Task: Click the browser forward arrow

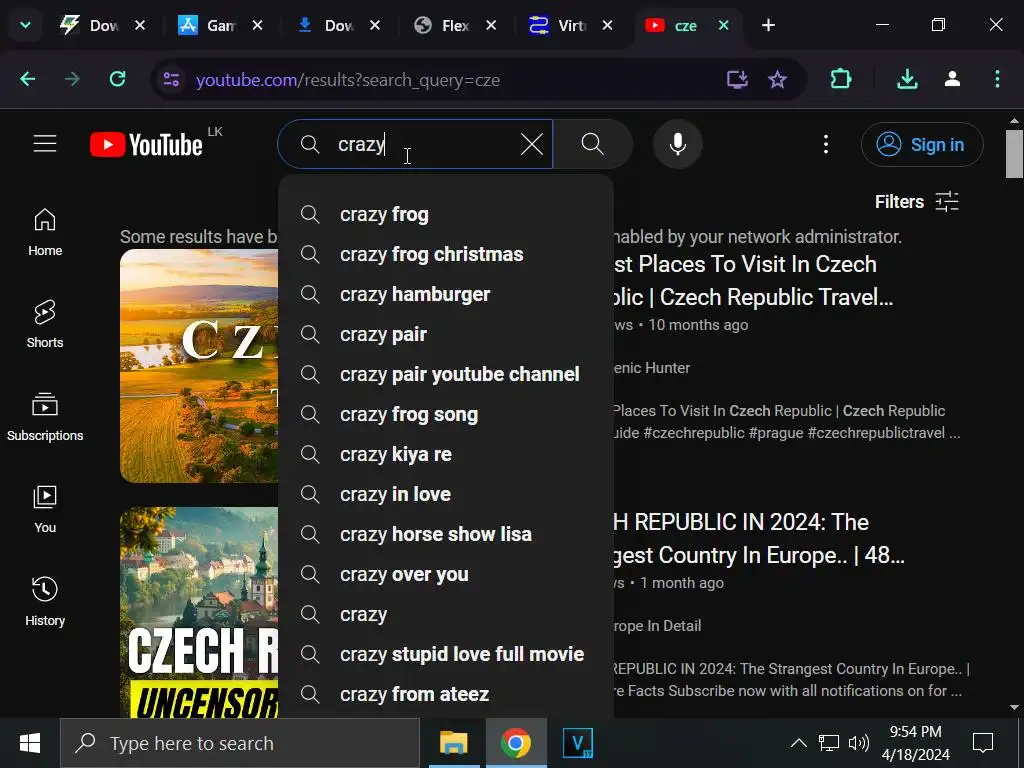Action: (x=72, y=80)
